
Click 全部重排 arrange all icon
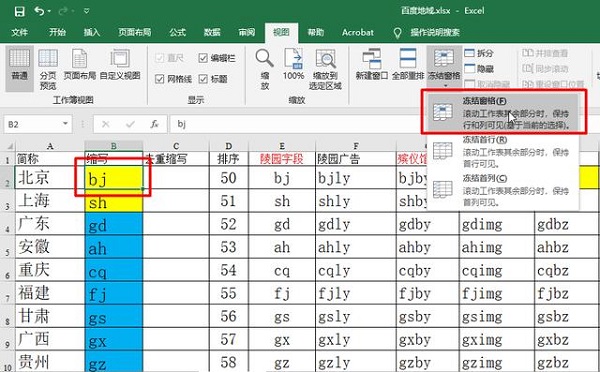[408, 64]
